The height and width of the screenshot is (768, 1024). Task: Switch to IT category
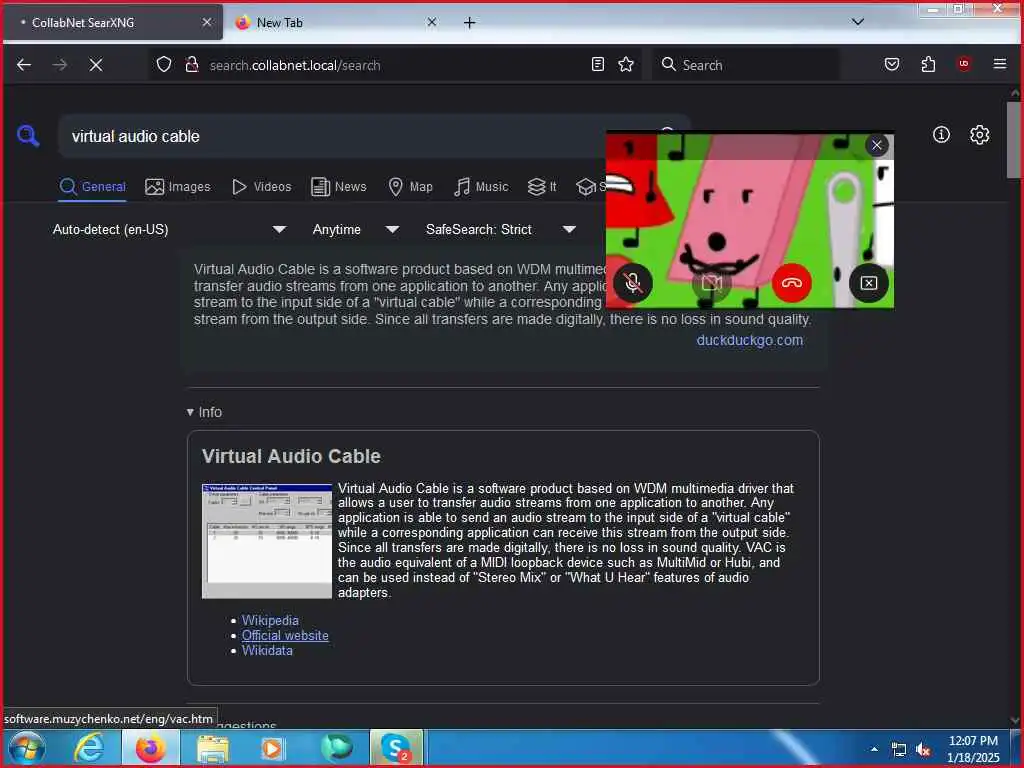coord(542,187)
